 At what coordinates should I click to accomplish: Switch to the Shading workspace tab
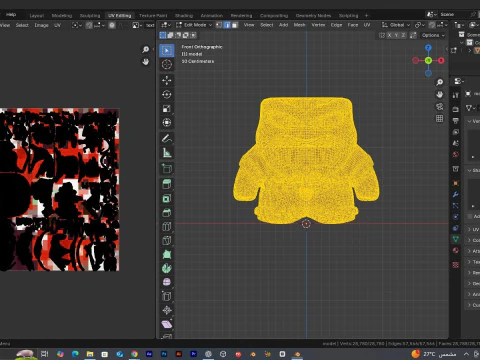(x=184, y=16)
